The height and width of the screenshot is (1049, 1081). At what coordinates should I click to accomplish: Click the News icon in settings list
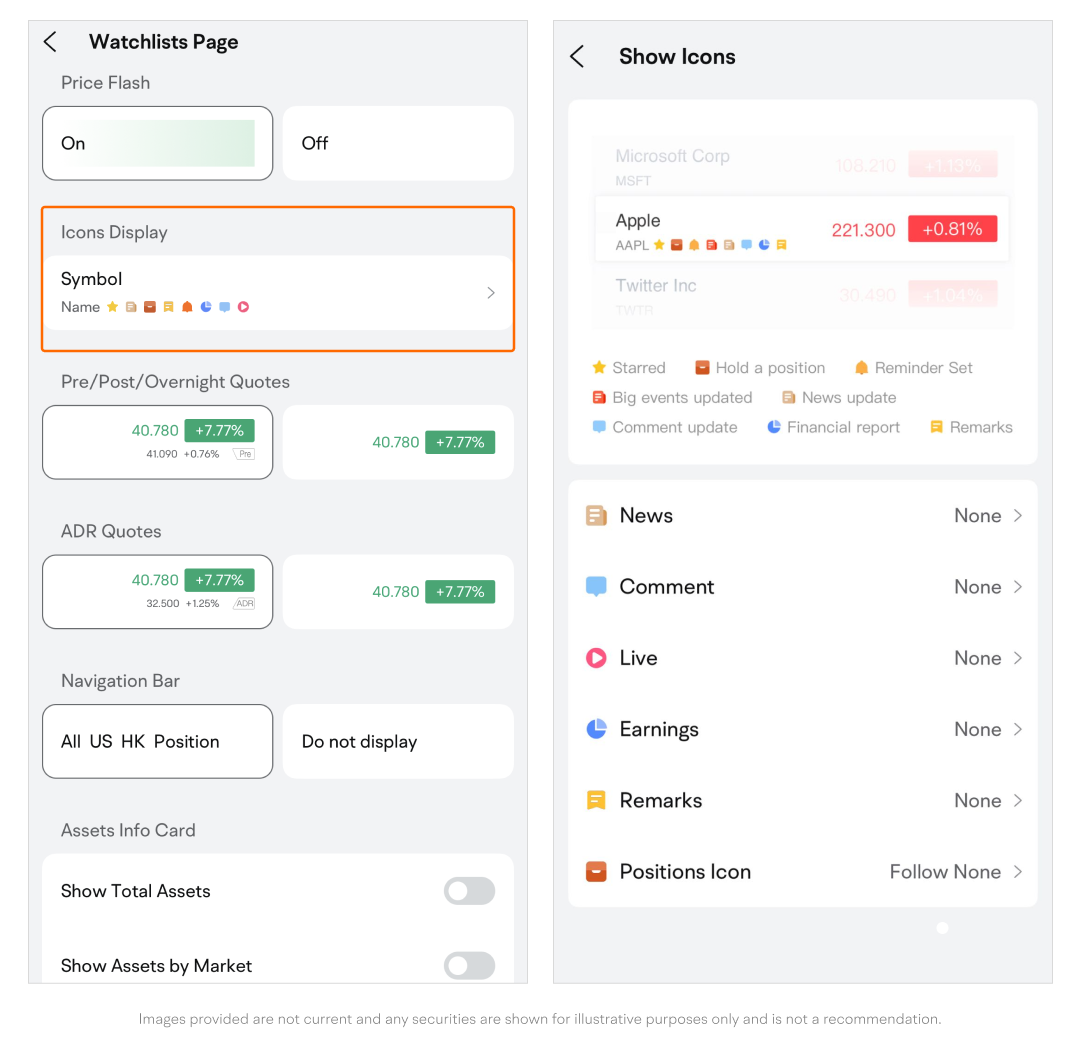click(x=596, y=516)
